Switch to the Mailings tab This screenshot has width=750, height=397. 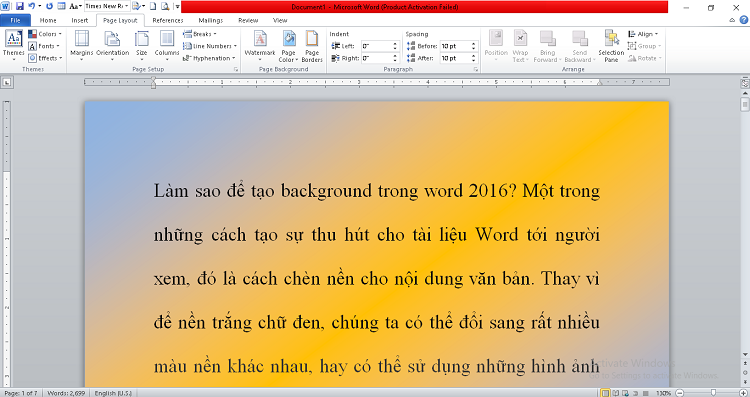(211, 20)
